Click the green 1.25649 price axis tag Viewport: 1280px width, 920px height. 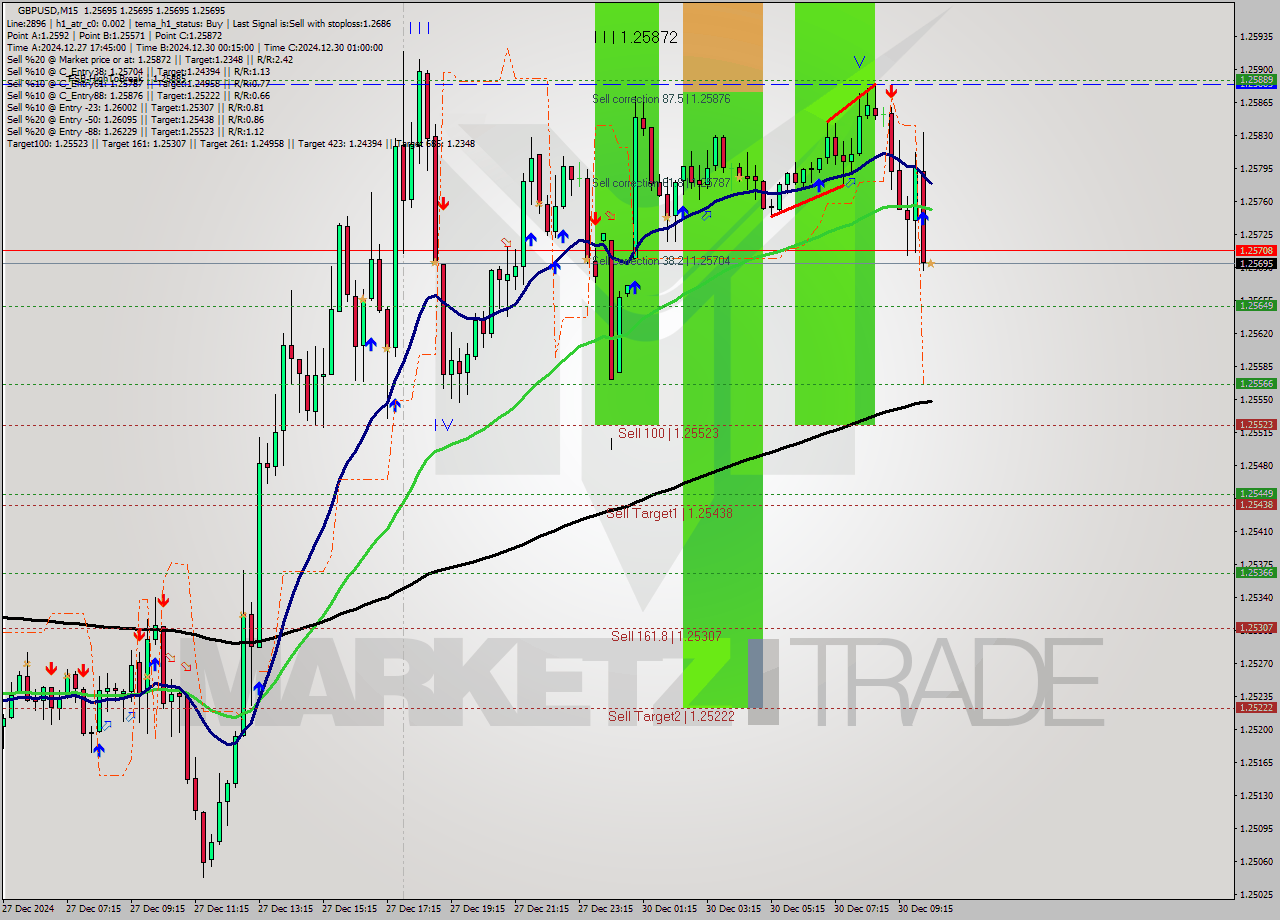(x=1256, y=306)
